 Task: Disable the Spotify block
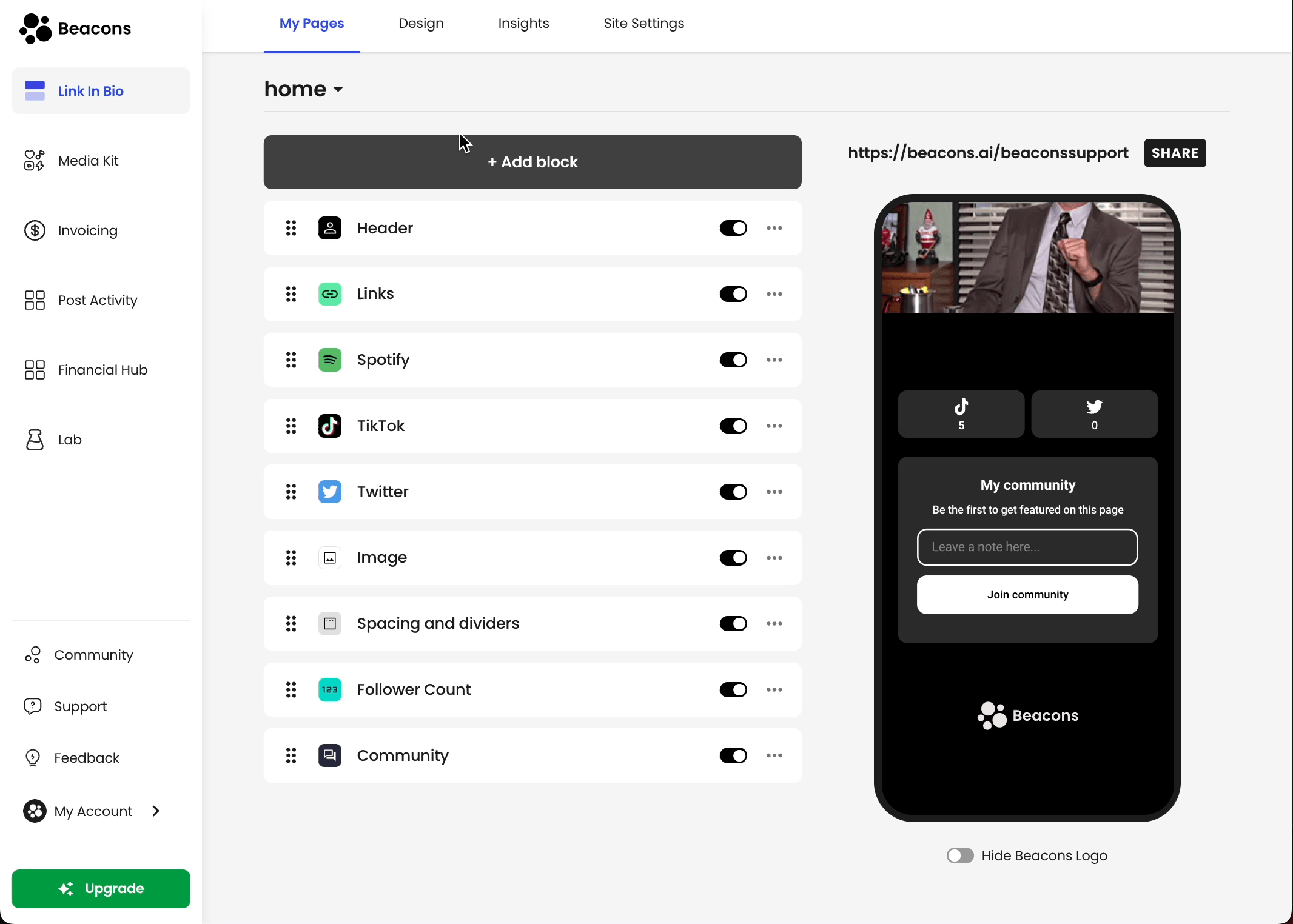[733, 360]
